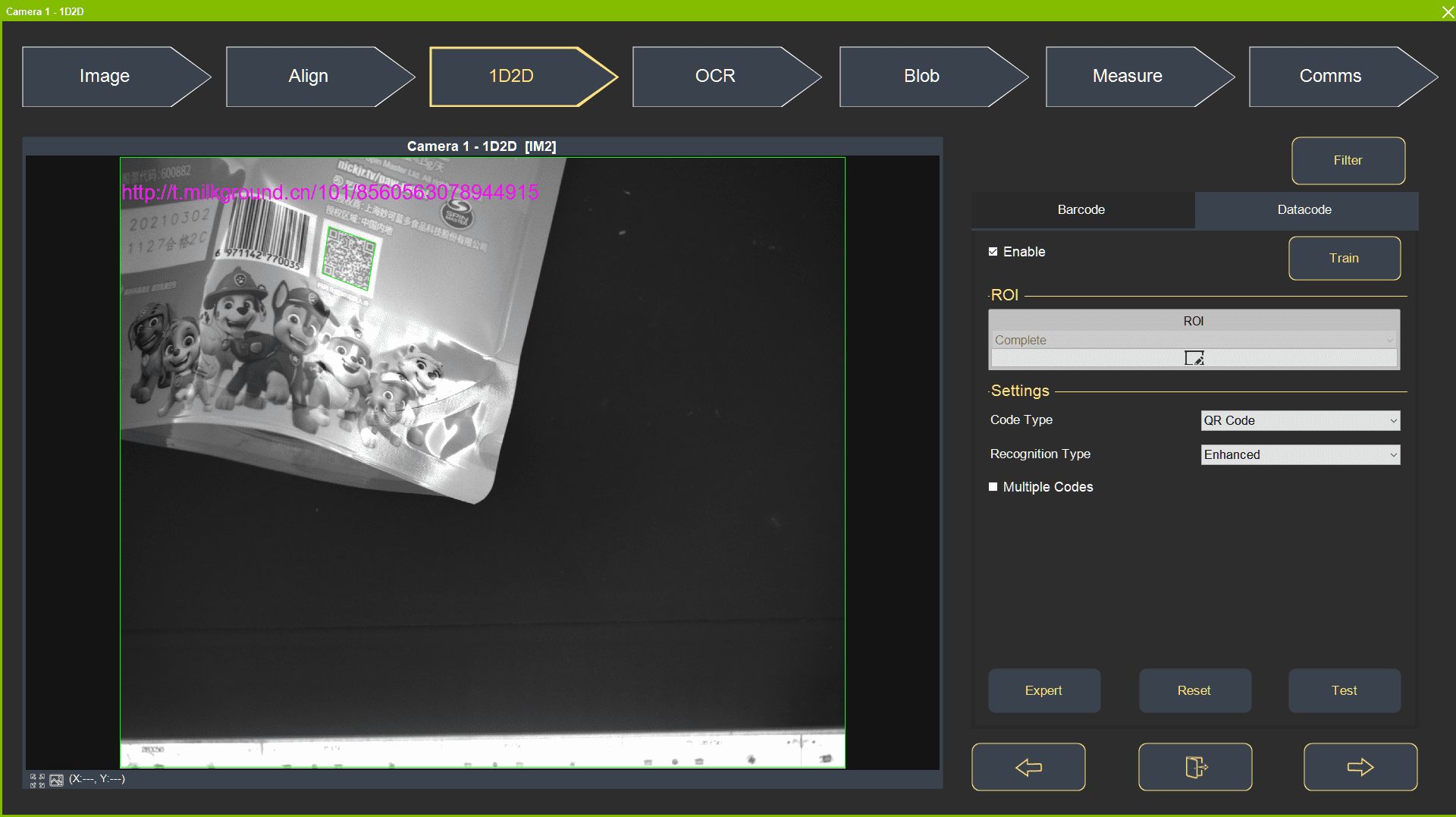
Task: Click the Code Type label
Action: [1021, 420]
